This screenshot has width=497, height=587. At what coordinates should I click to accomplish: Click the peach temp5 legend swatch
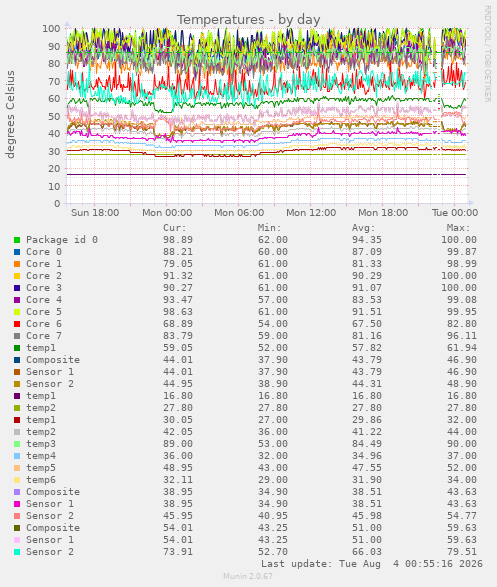tap(17, 468)
